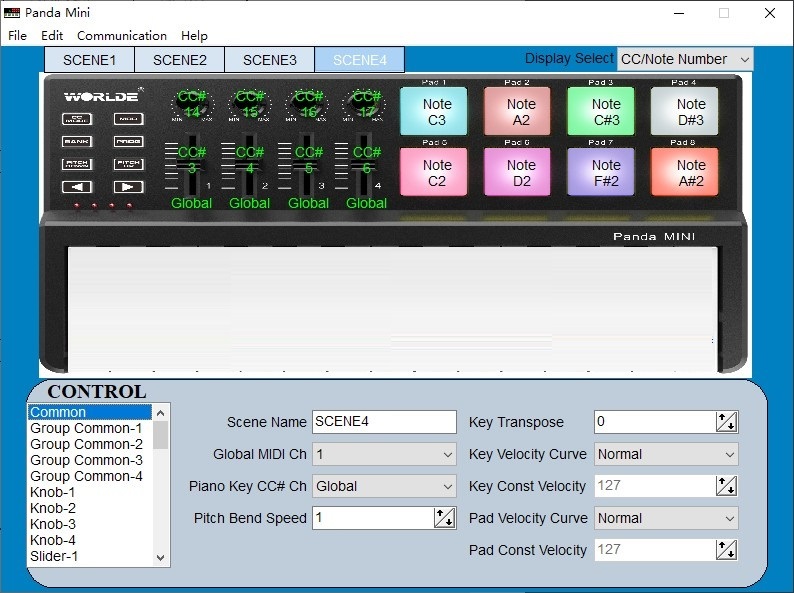
Task: Select Group Common-4 in the list
Action: [90, 476]
